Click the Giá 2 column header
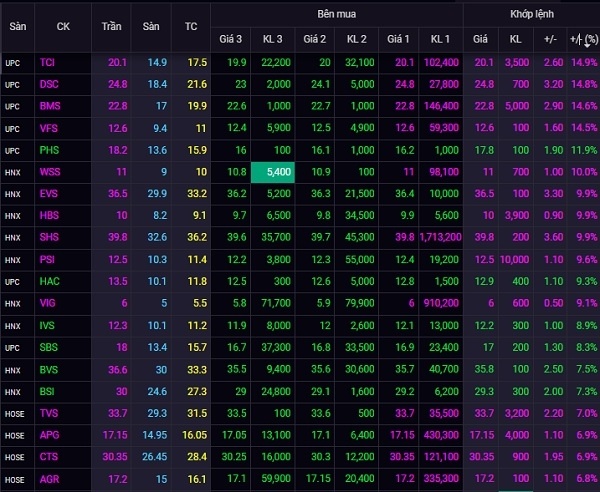This screenshot has width=600, height=492. pos(315,39)
